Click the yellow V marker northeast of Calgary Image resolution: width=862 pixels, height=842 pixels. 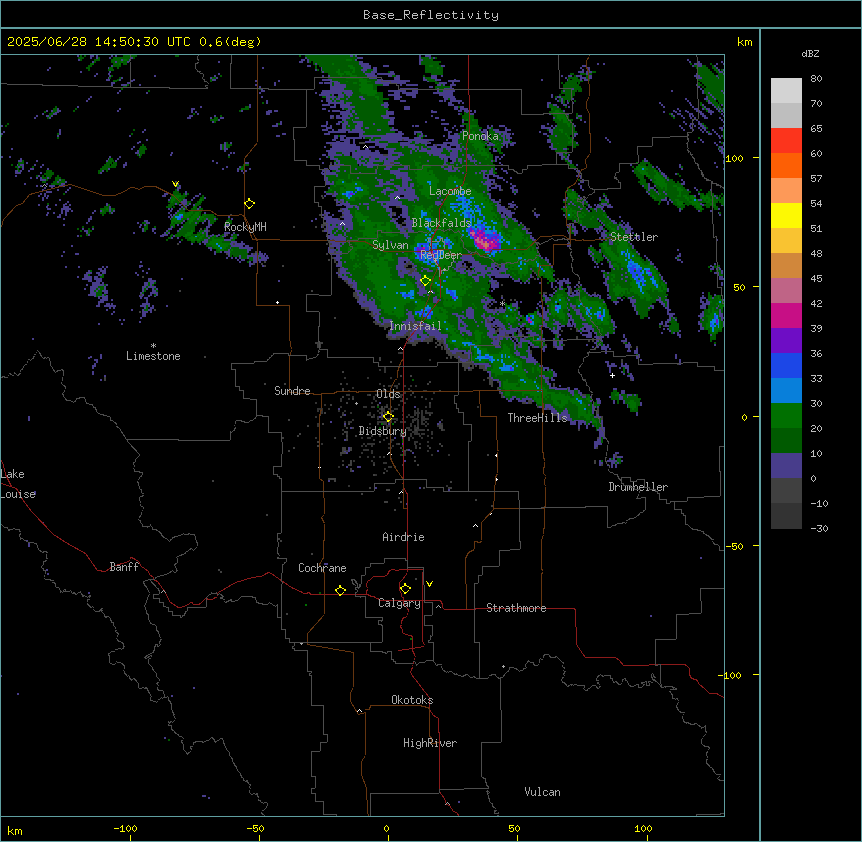click(429, 584)
